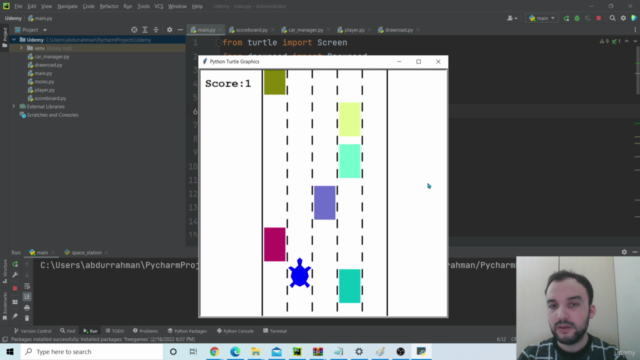Open IDE settings gear in top toolbar

(x=623, y=18)
